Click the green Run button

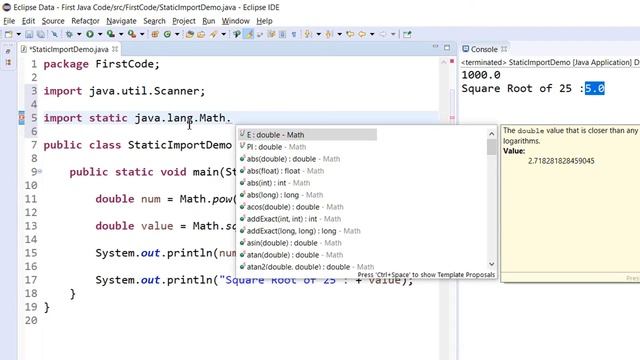pyautogui.click(x=90, y=34)
